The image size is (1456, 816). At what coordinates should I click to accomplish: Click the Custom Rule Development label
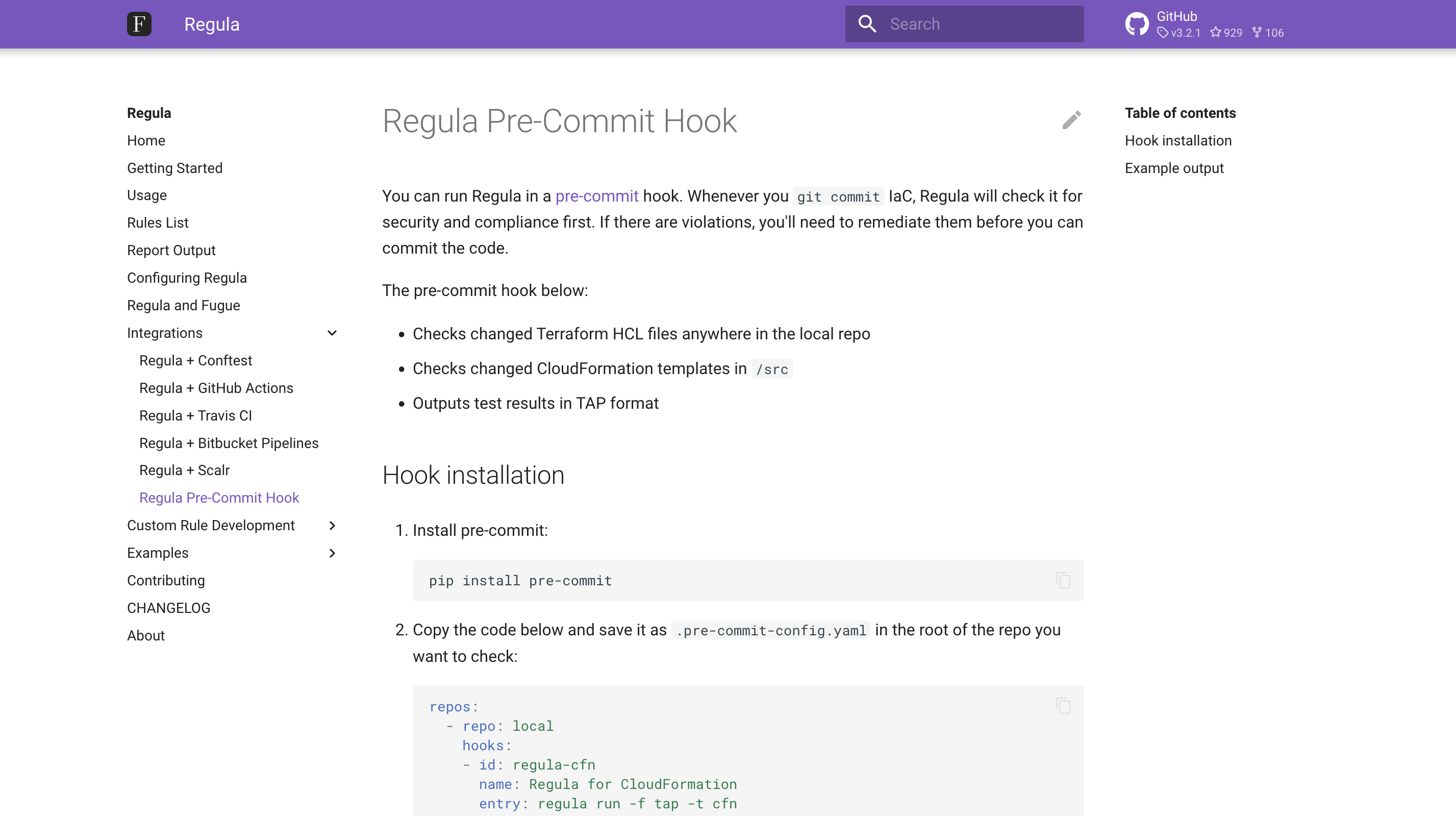point(211,525)
